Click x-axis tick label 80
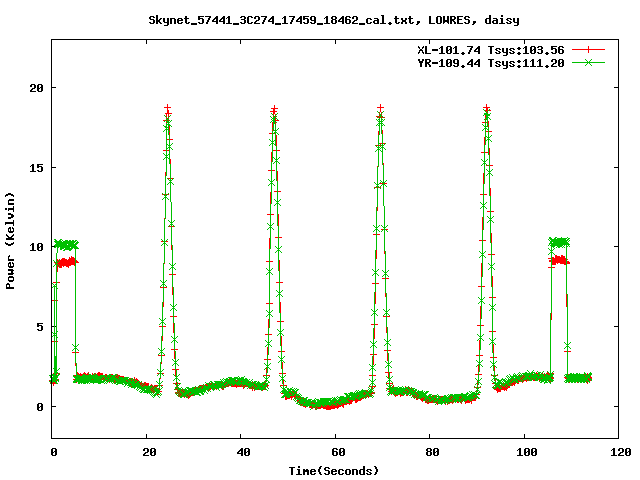The height and width of the screenshot is (480, 640). (432, 452)
